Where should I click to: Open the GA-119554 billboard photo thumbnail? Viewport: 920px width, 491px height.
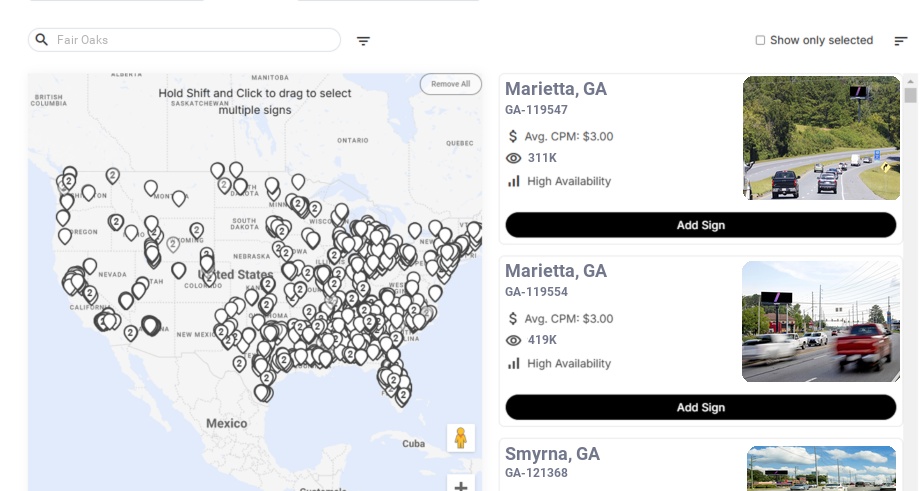tap(821, 321)
